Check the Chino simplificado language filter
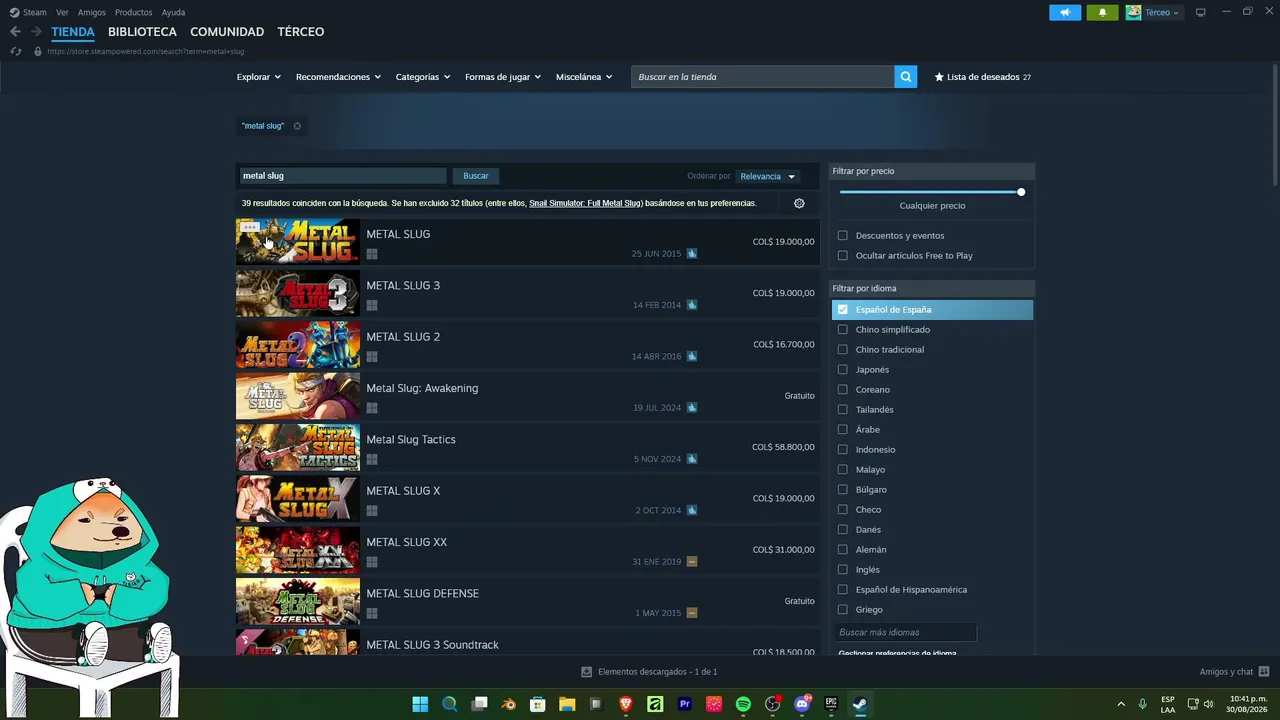Viewport: 1280px width, 720px height. coord(843,330)
